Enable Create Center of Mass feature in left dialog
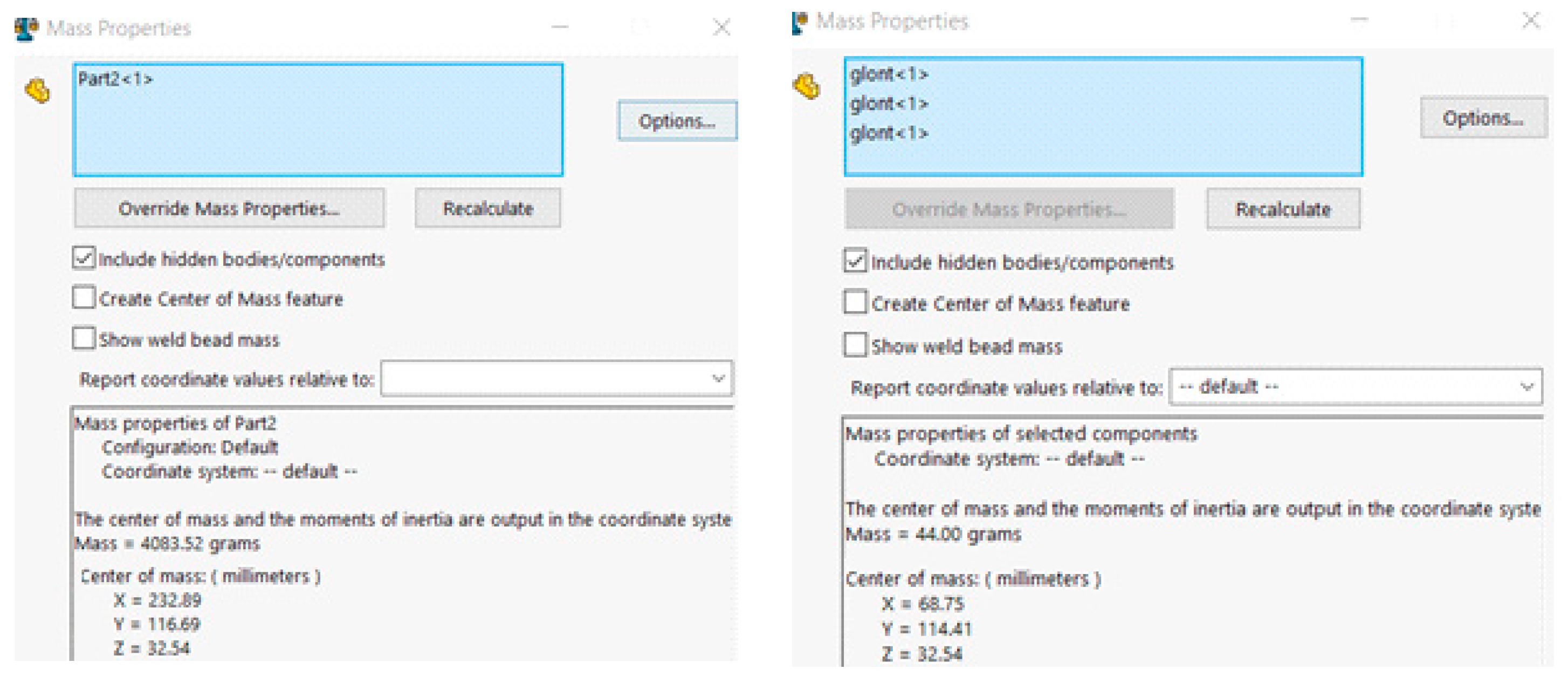 [x=84, y=298]
